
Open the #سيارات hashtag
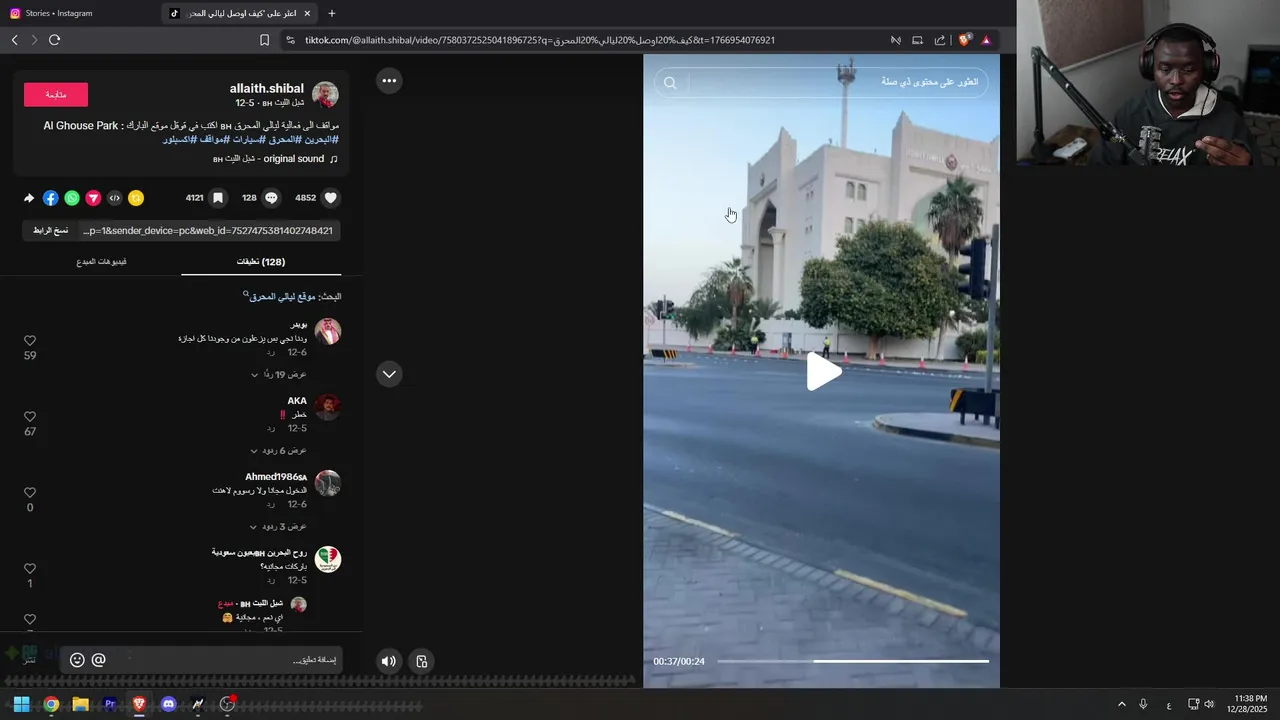click(248, 139)
